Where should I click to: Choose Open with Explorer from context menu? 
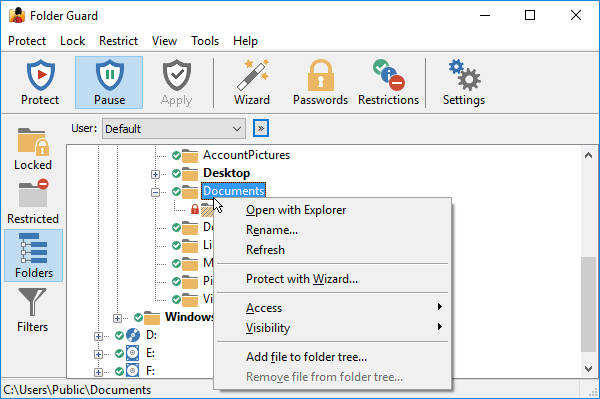click(332, 210)
